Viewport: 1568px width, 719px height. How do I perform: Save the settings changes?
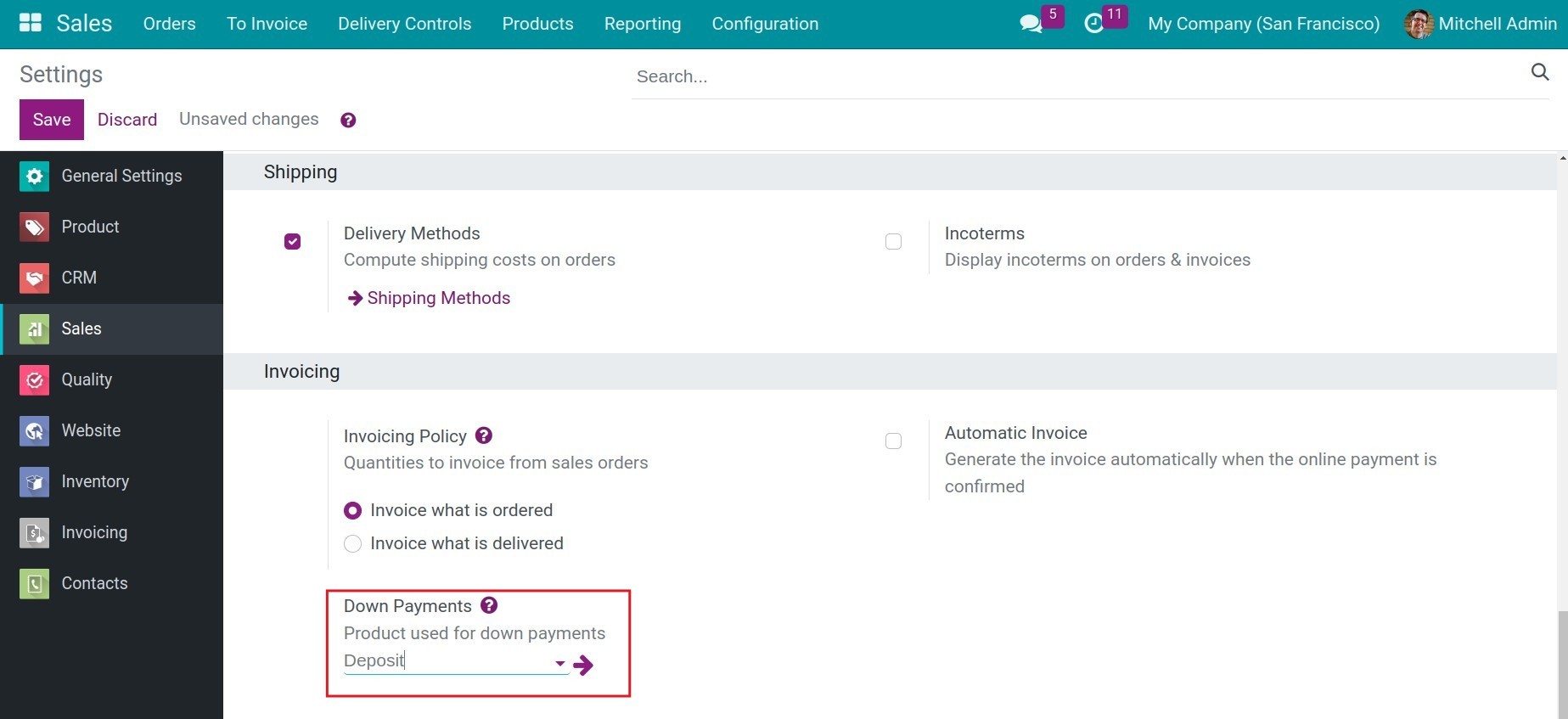pos(52,120)
